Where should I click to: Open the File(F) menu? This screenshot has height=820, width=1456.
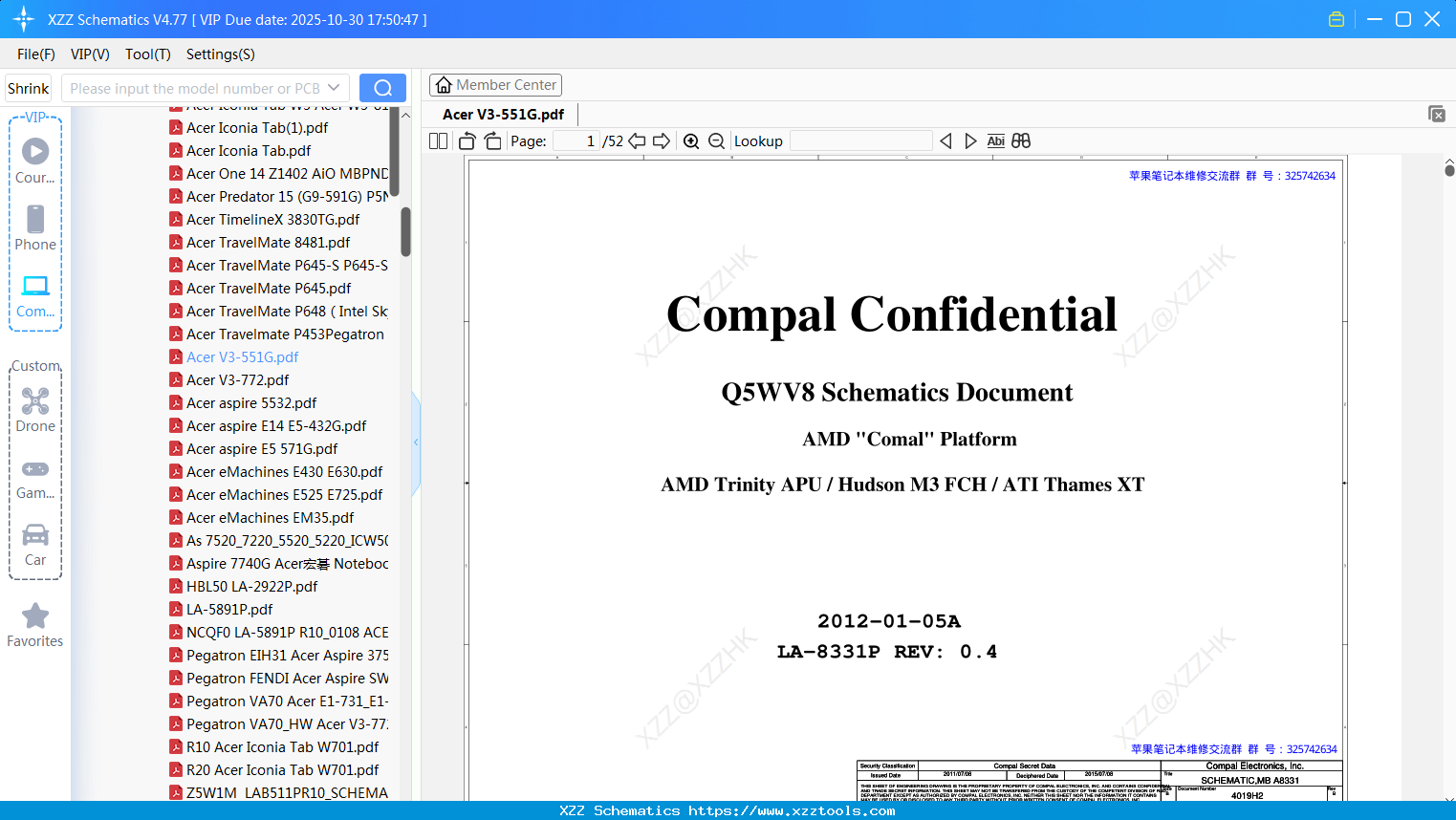click(x=36, y=54)
